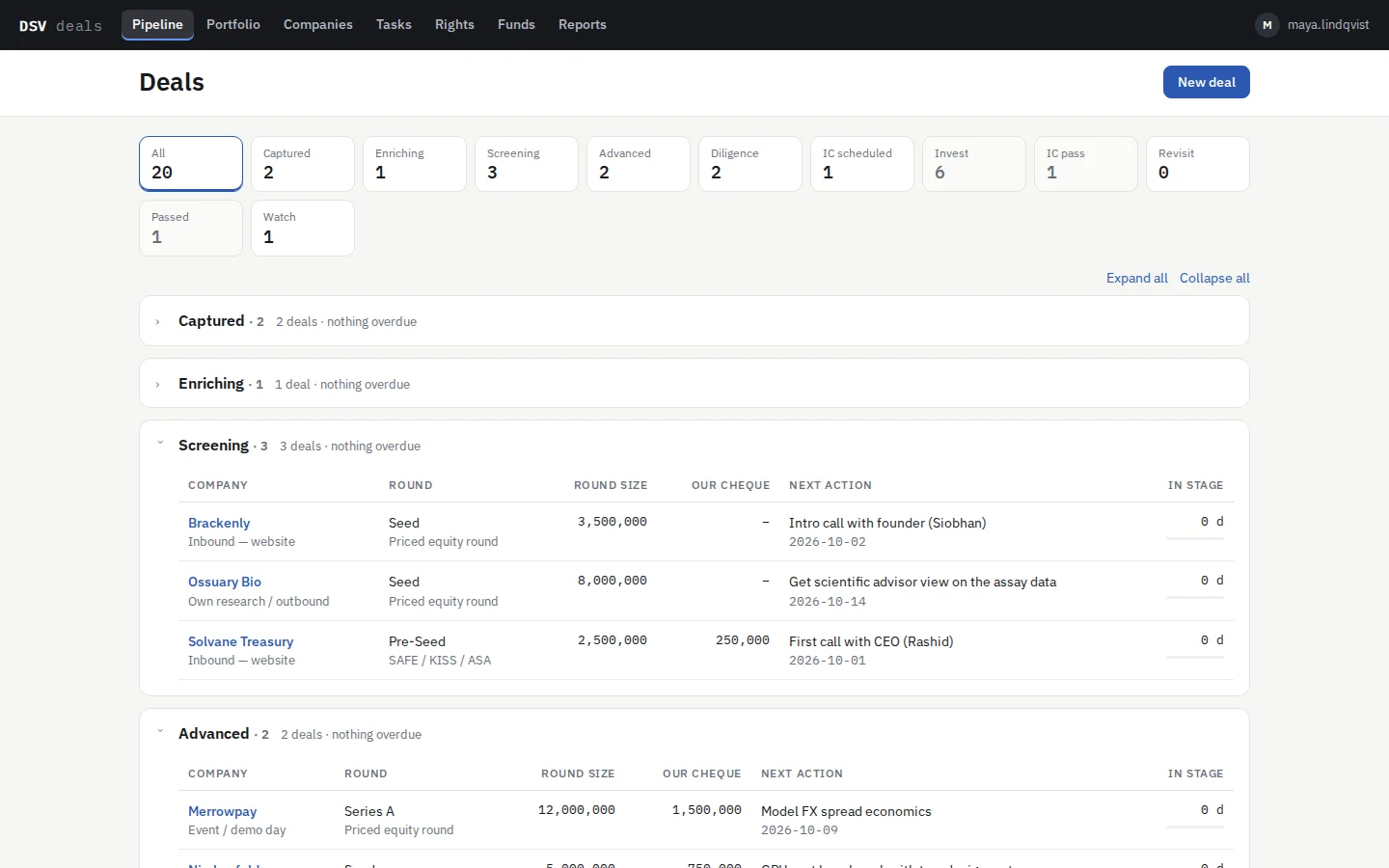Filter by the IC scheduled stage card
The height and width of the screenshot is (868, 1389).
point(862,164)
